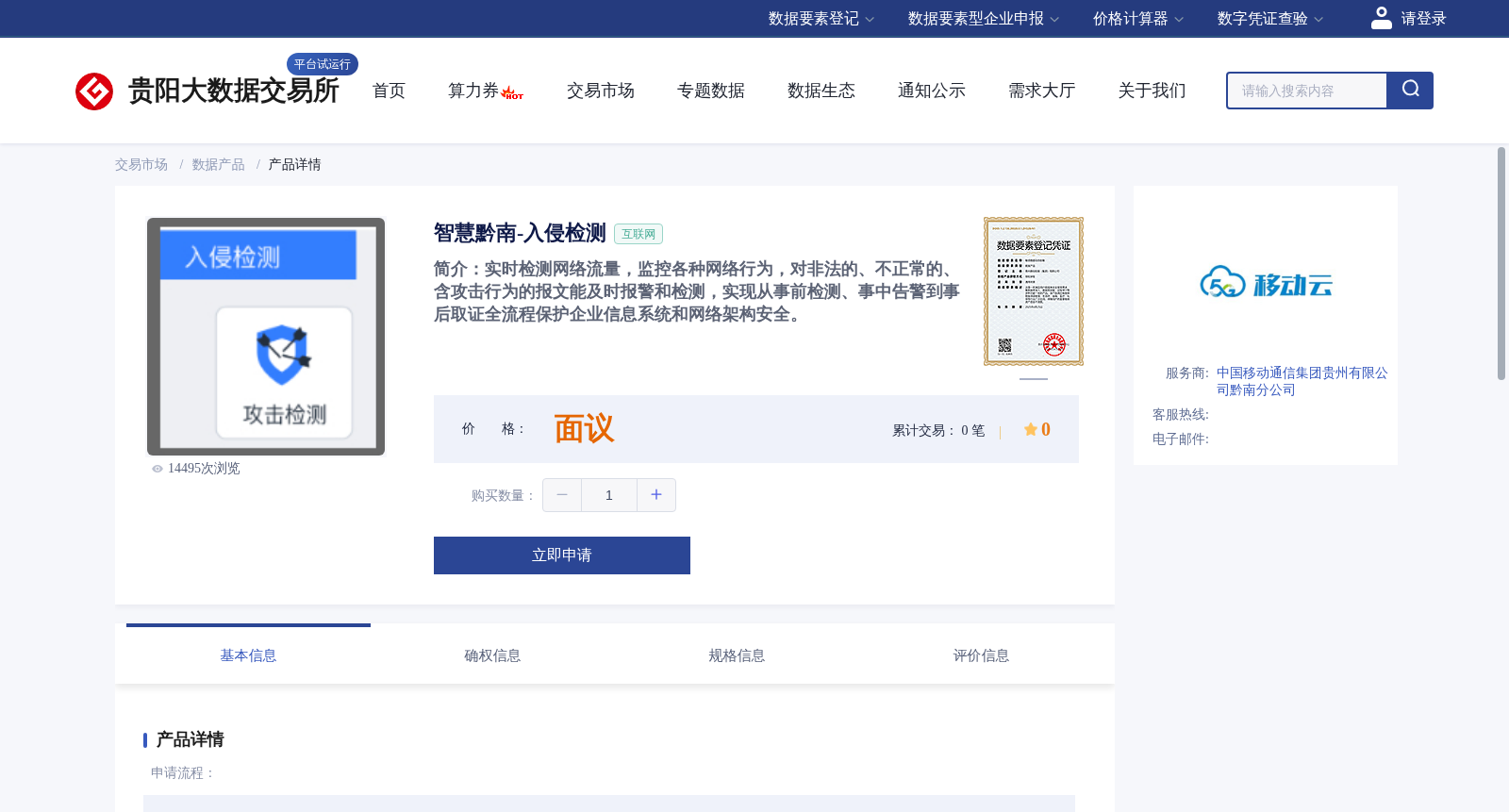Image resolution: width=1509 pixels, height=812 pixels.
Task: Click the 电子邮件 label
Action: click(x=1181, y=439)
